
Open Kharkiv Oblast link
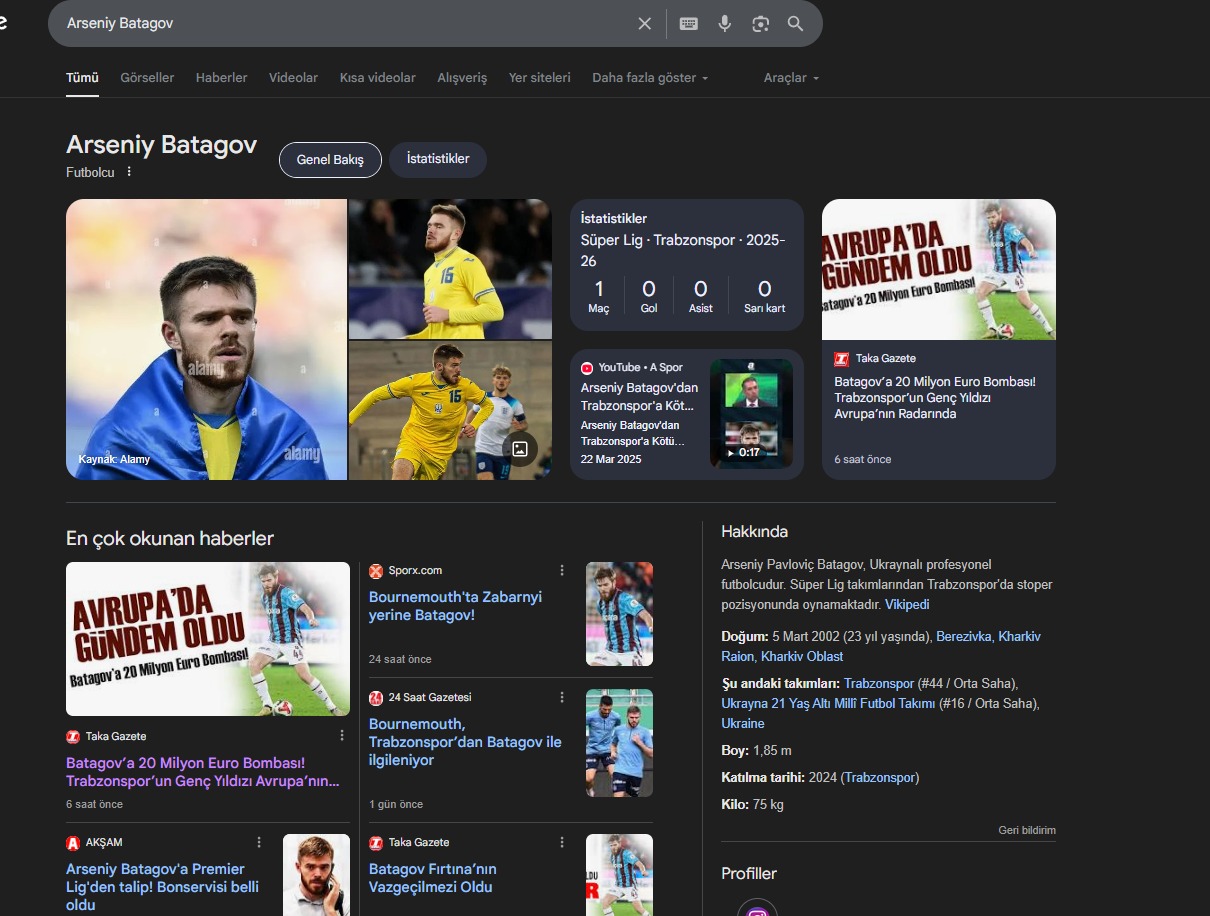[802, 656]
